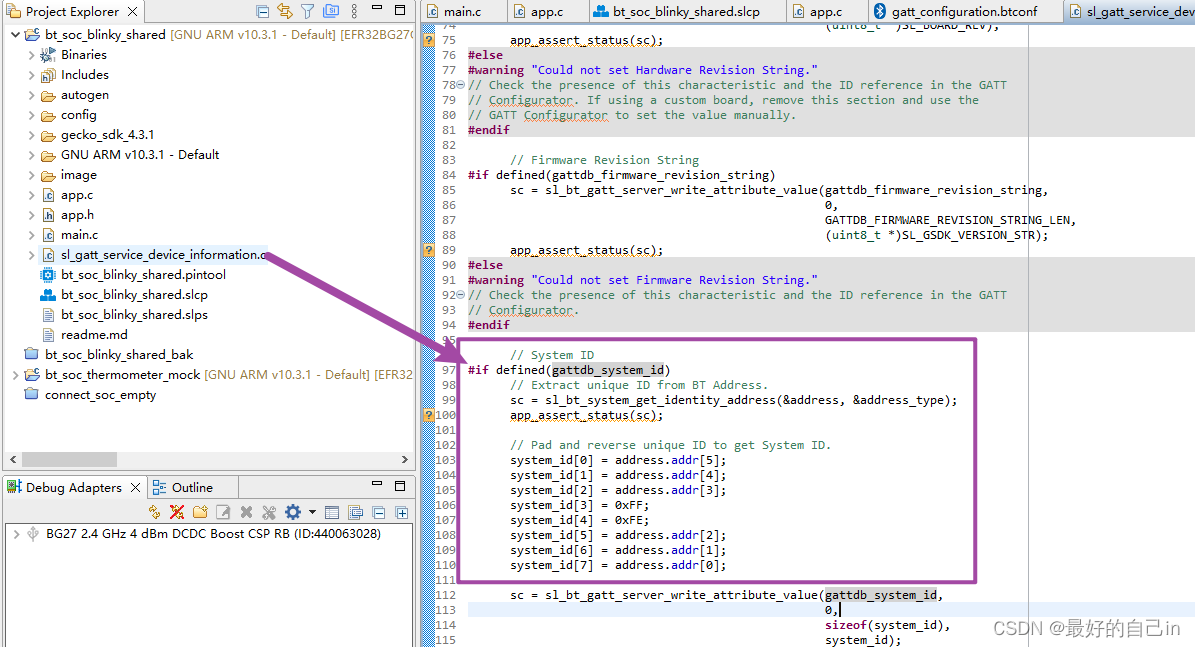The width and height of the screenshot is (1195, 647).
Task: Click the Link with Editor icon
Action: [x=285, y=12]
